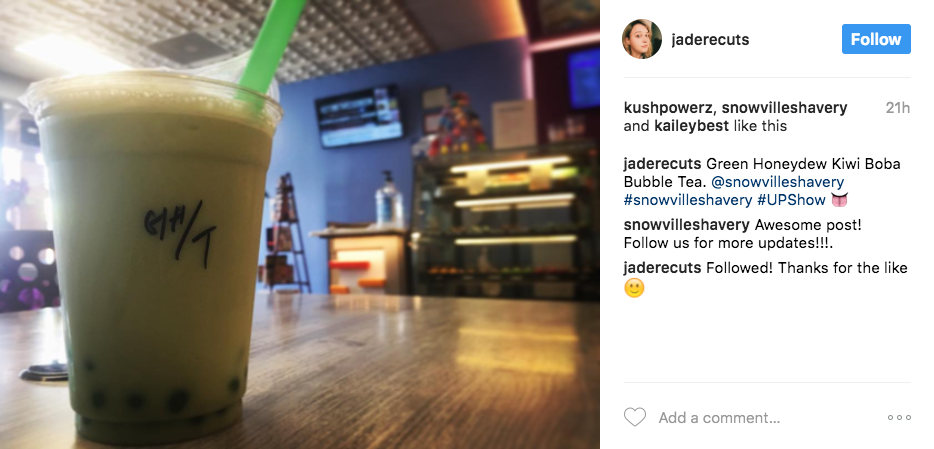This screenshot has width=934, height=449.
Task: Open snowvilleshavery in the likes list
Action: click(x=784, y=108)
